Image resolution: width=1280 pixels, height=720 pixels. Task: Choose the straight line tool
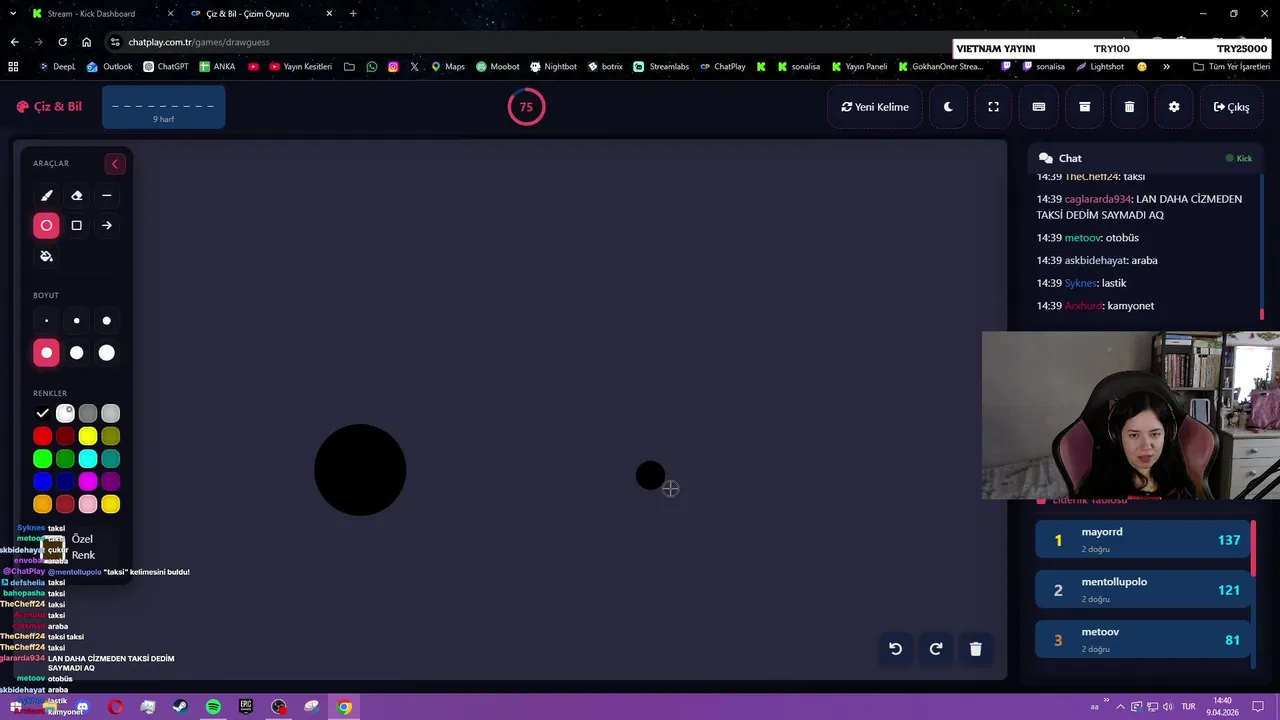coord(106,196)
